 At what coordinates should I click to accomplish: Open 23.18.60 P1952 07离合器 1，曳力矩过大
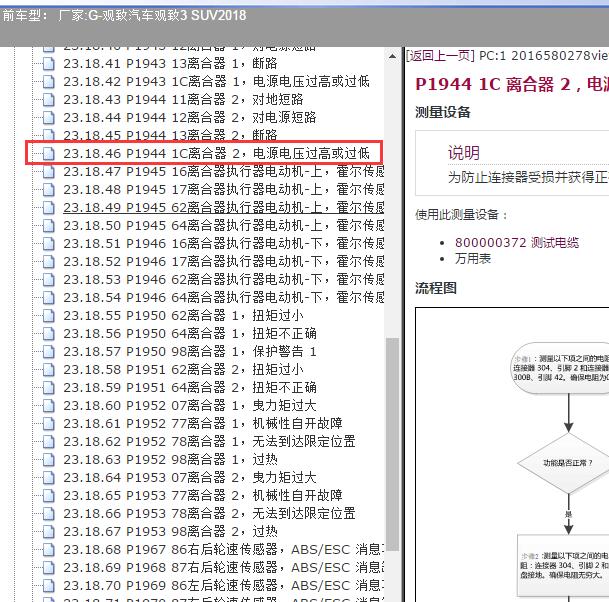[190, 405]
